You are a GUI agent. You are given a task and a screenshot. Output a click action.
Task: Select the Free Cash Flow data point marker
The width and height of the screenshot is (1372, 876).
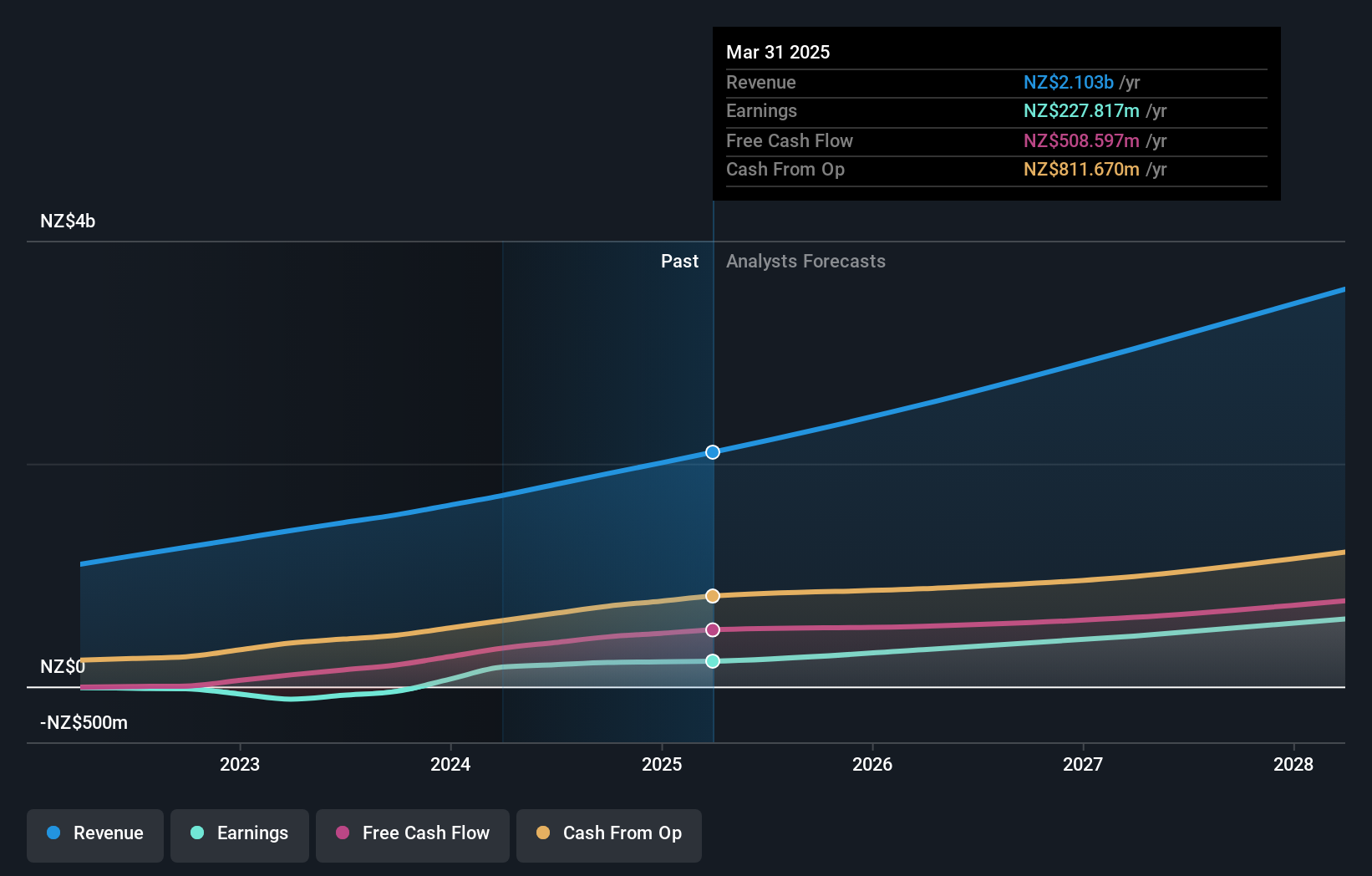click(712, 629)
